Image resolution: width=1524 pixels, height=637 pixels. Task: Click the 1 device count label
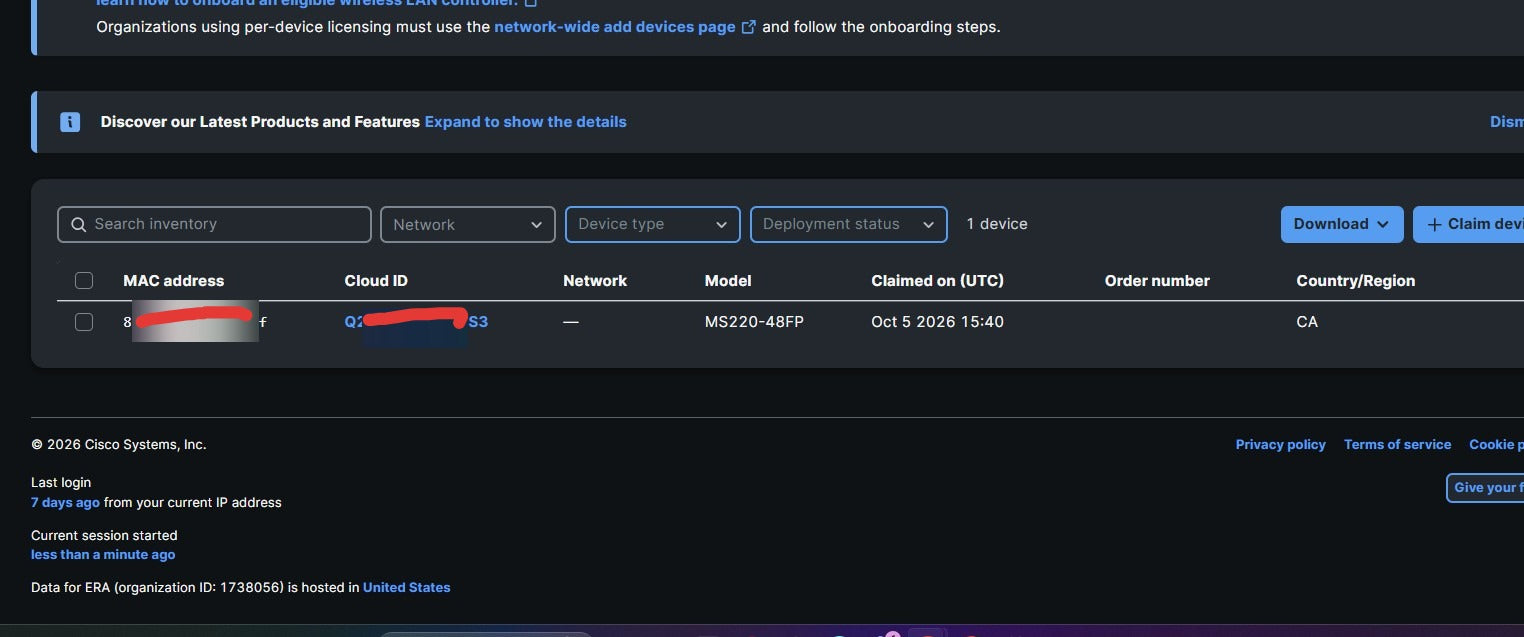[997, 224]
